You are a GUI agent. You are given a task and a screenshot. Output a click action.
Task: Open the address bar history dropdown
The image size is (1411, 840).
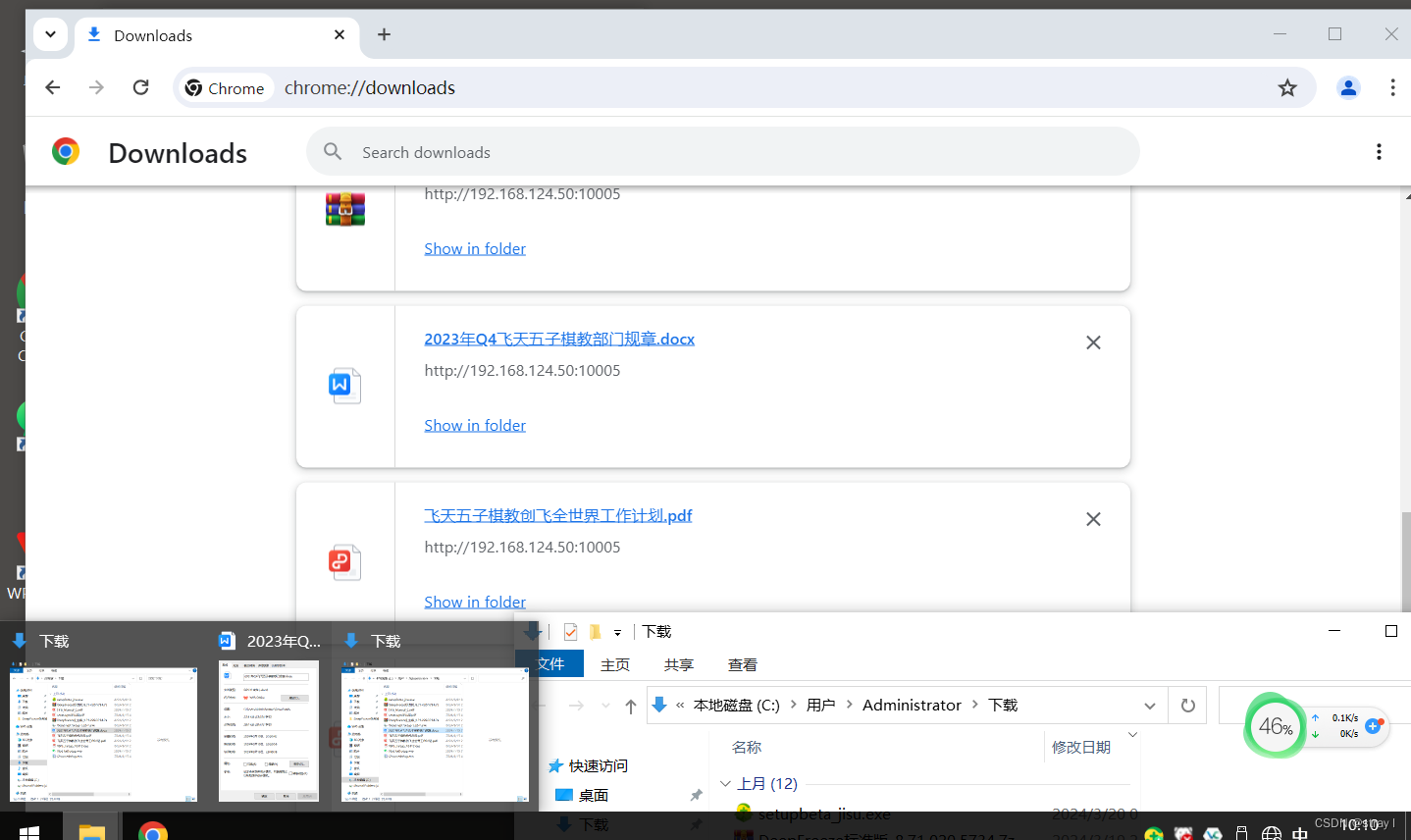[x=1150, y=706]
